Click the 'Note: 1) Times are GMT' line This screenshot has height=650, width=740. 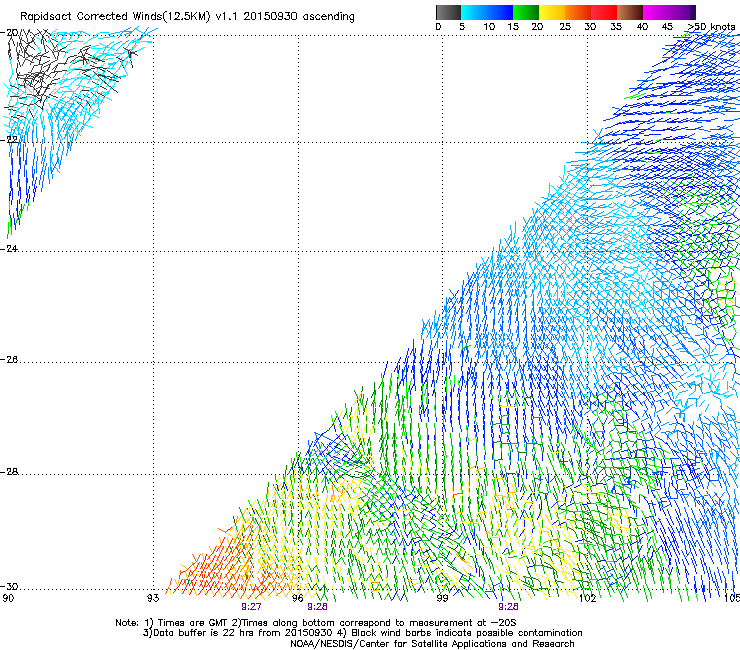[x=316, y=623]
